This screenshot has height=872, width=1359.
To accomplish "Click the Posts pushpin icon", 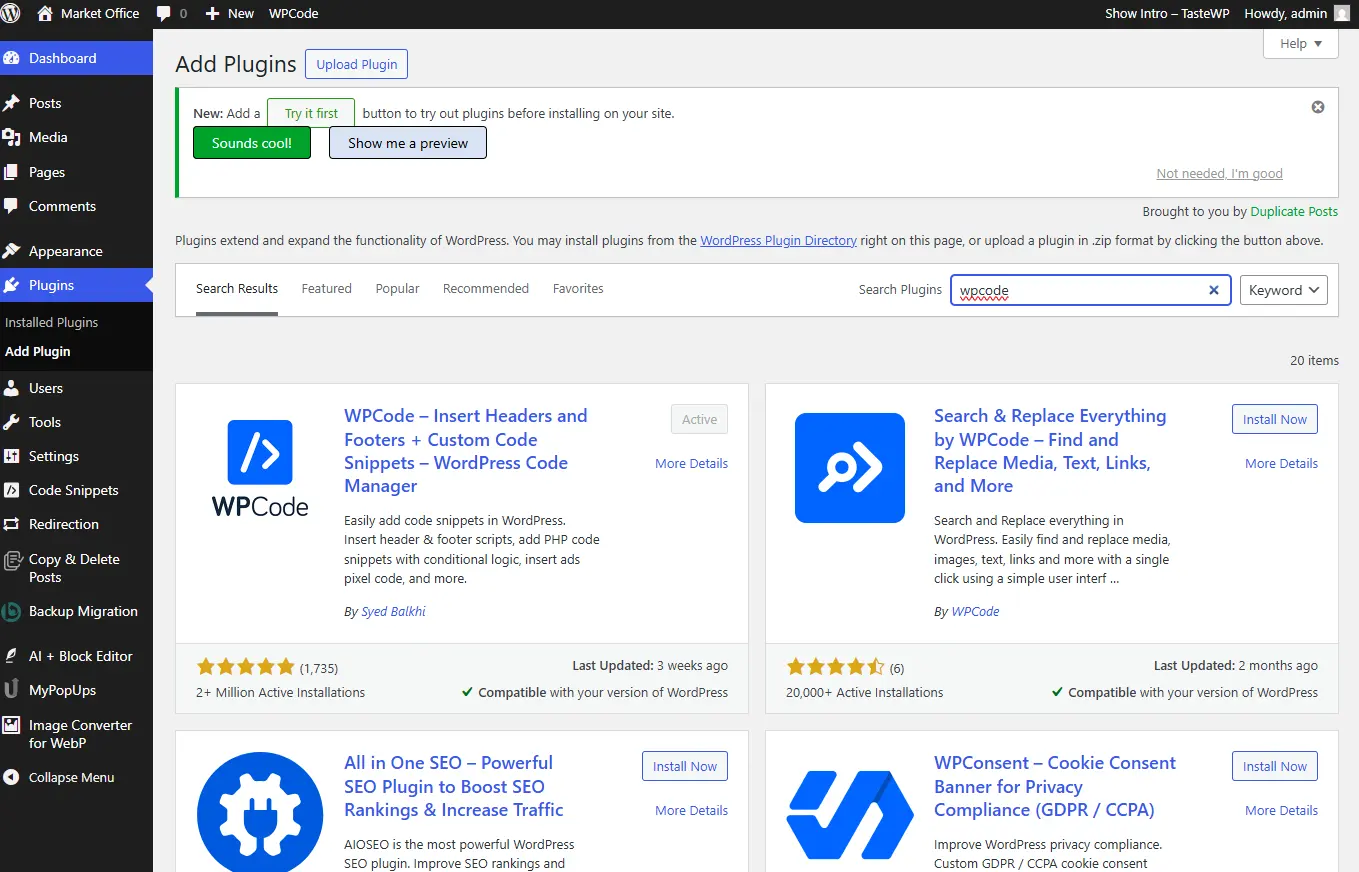I will 12,103.
